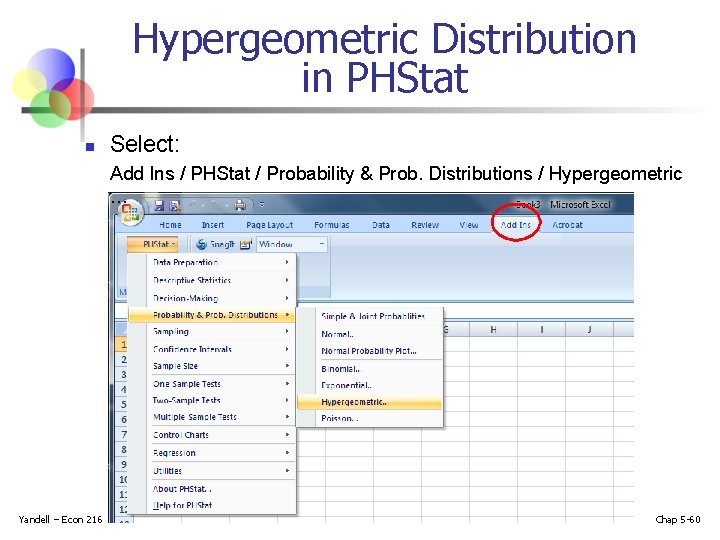The image size is (720, 540).
Task: Open Two-Sample Tests submenu
Action: pos(212,400)
